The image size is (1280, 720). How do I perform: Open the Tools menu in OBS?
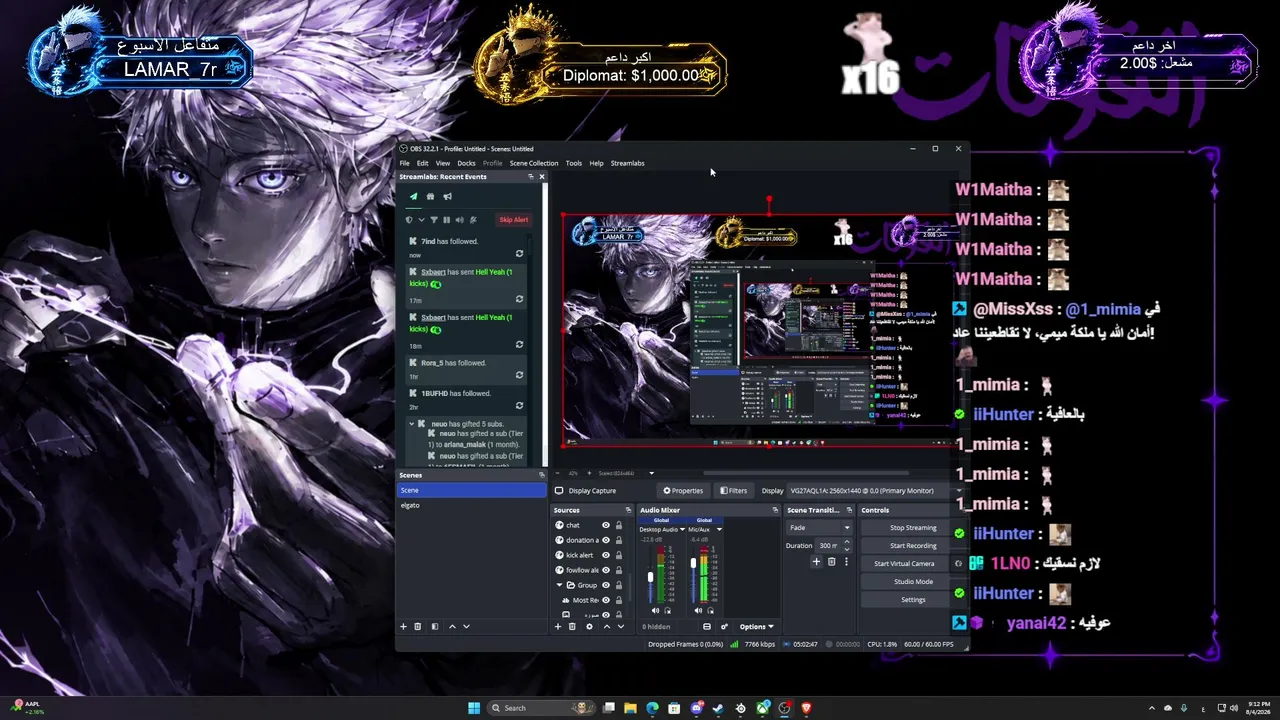tap(573, 163)
